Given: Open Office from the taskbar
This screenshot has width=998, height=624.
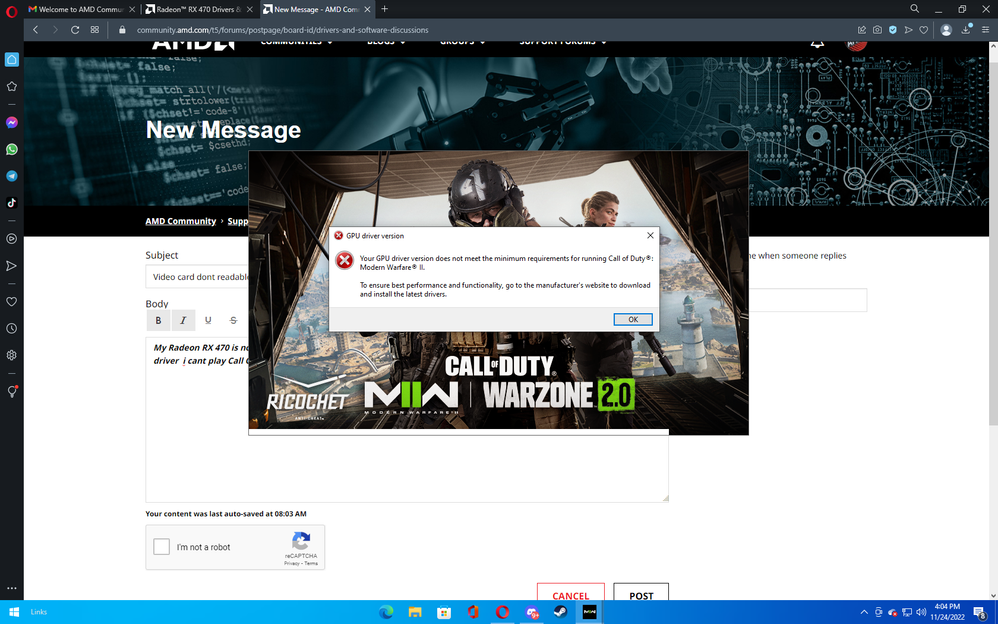Looking at the screenshot, I should pos(473,612).
